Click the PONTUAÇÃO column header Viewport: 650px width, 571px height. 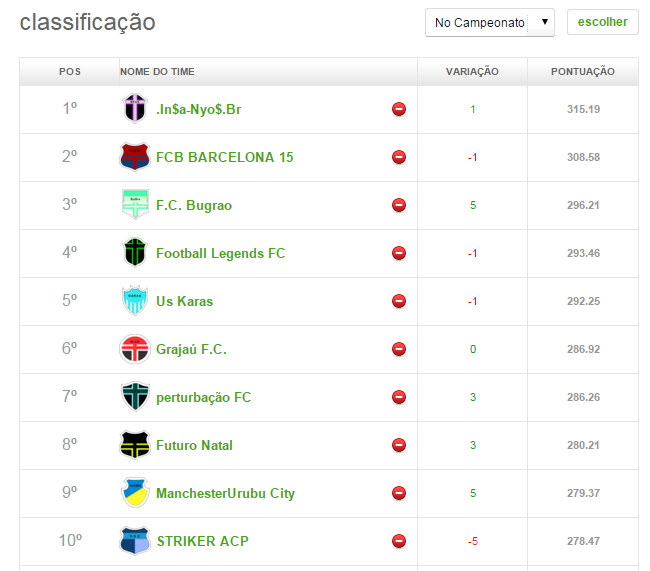click(x=582, y=72)
